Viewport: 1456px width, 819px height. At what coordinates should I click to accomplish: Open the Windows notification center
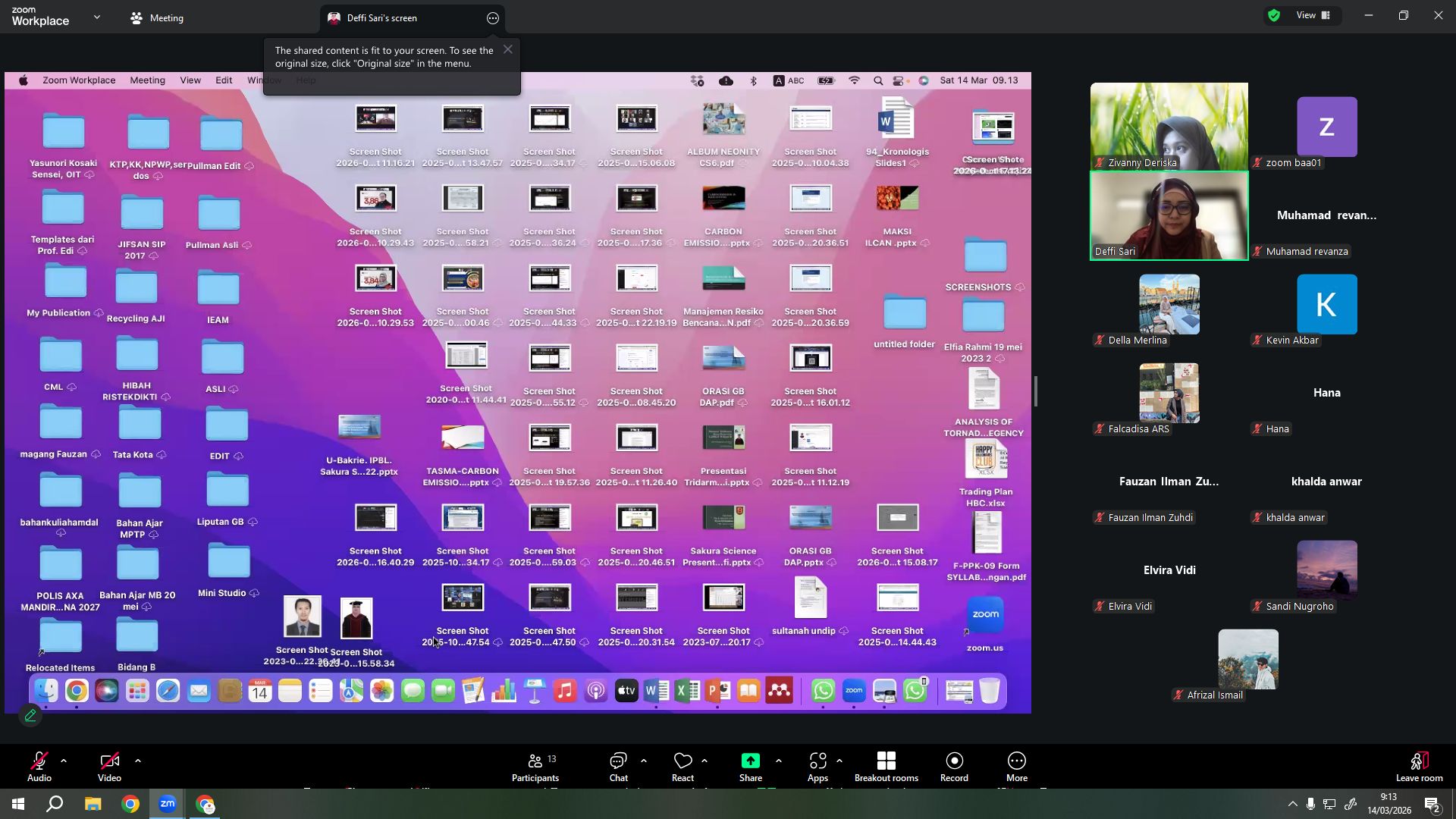1432,804
